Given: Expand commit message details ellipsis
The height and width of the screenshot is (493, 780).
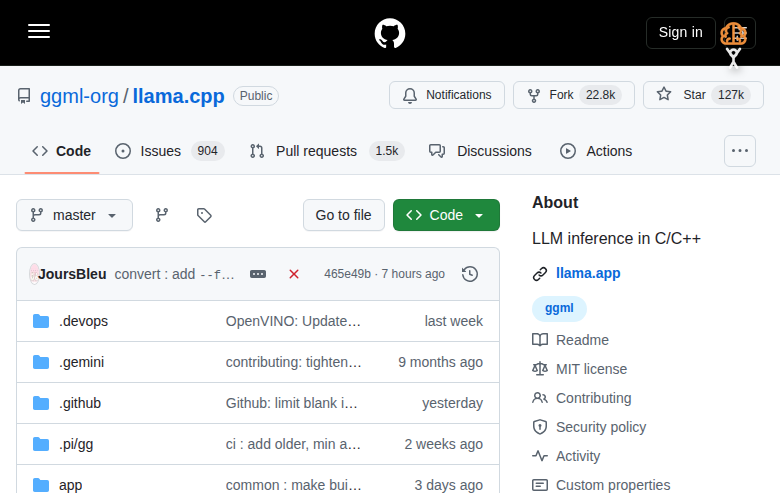Looking at the screenshot, I should [x=258, y=274].
